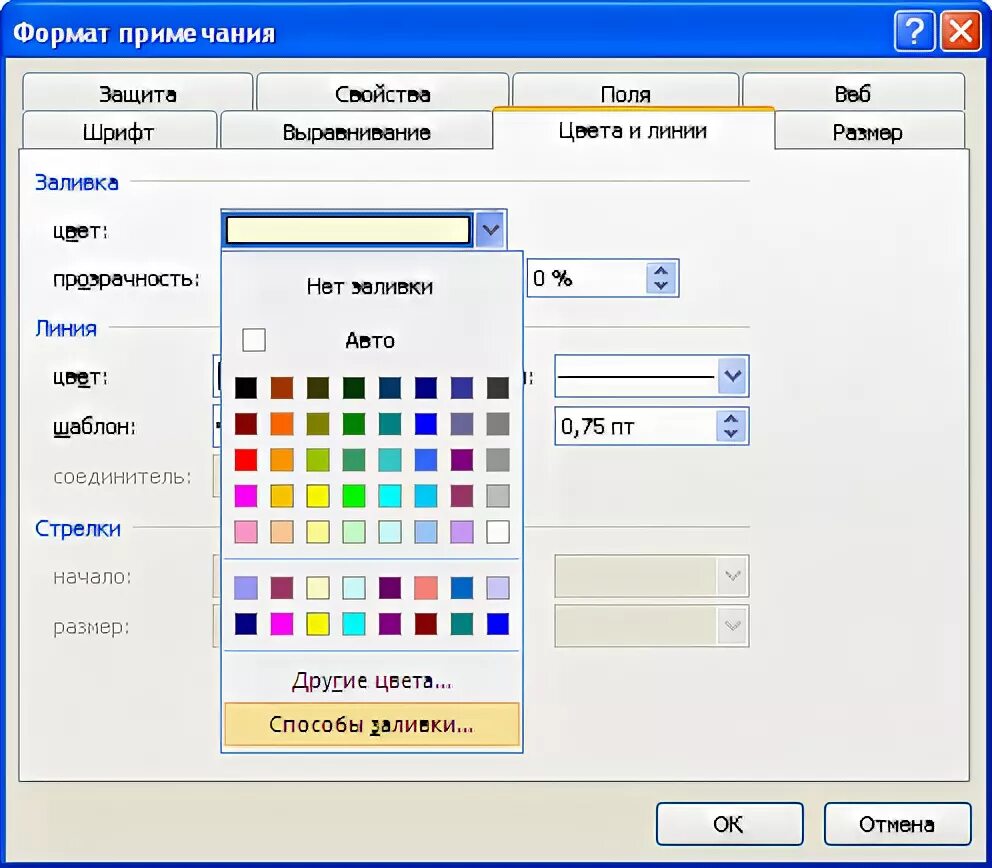Click the line weight field 0,75 пт
Image resolution: width=992 pixels, height=868 pixels.
tap(636, 426)
